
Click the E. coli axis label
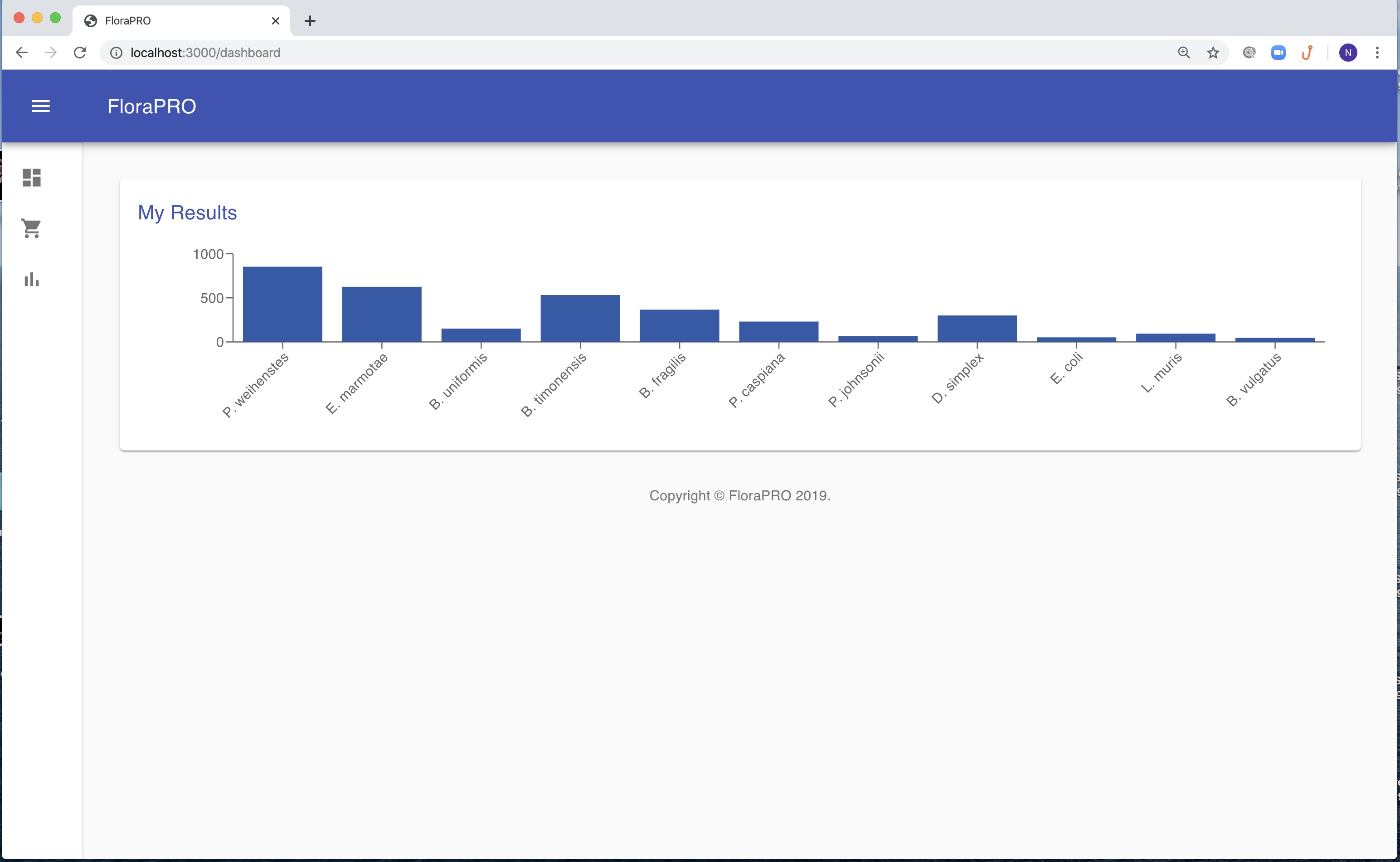coord(1066,368)
